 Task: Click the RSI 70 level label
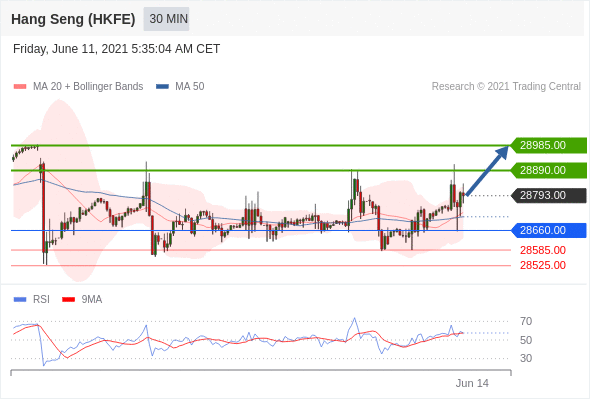click(526, 321)
